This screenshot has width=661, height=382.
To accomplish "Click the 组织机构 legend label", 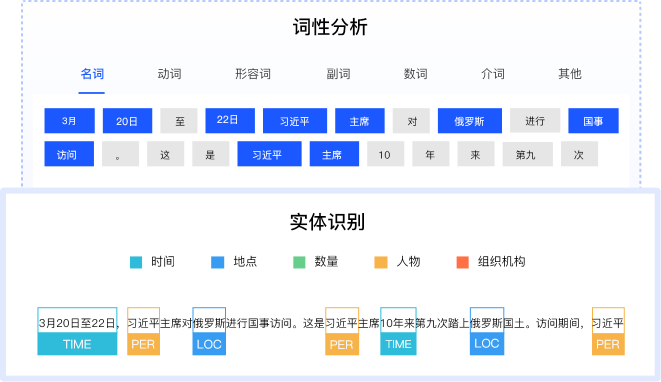I will coord(501,262).
